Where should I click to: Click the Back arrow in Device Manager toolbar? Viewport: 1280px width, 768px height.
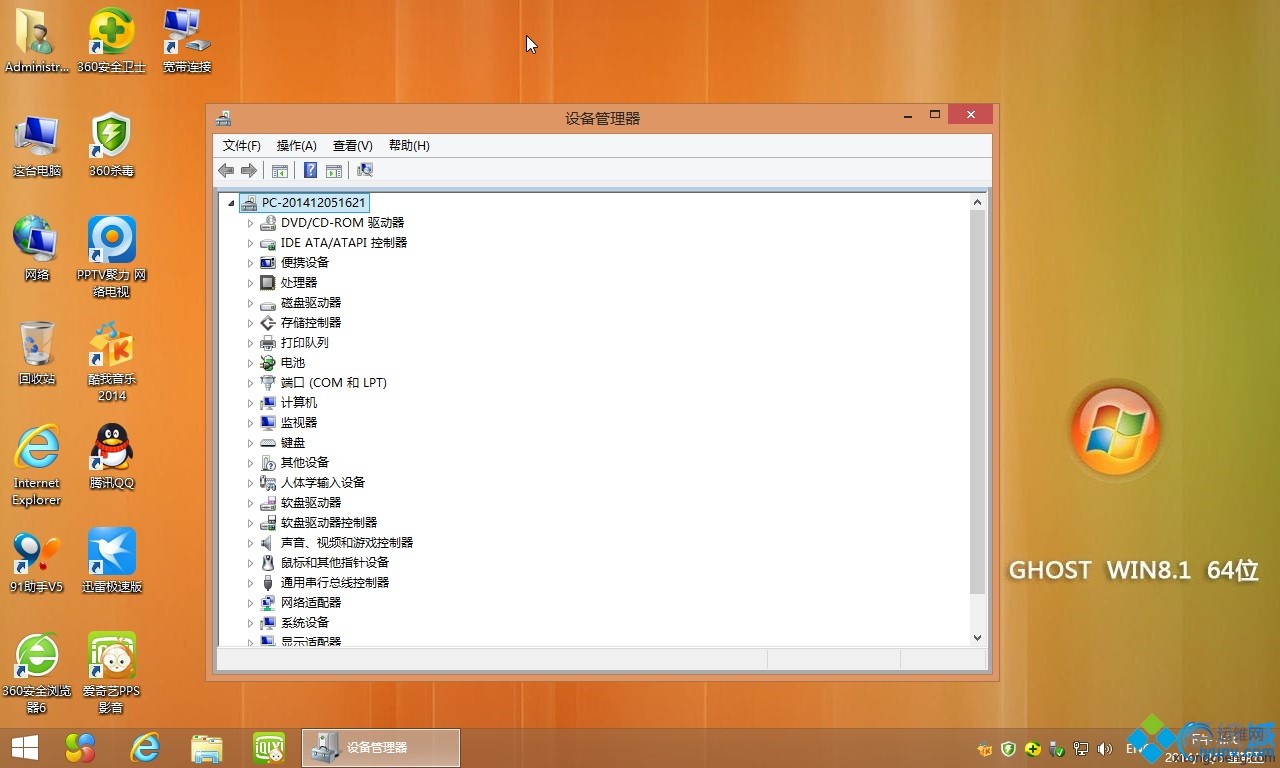(227, 171)
